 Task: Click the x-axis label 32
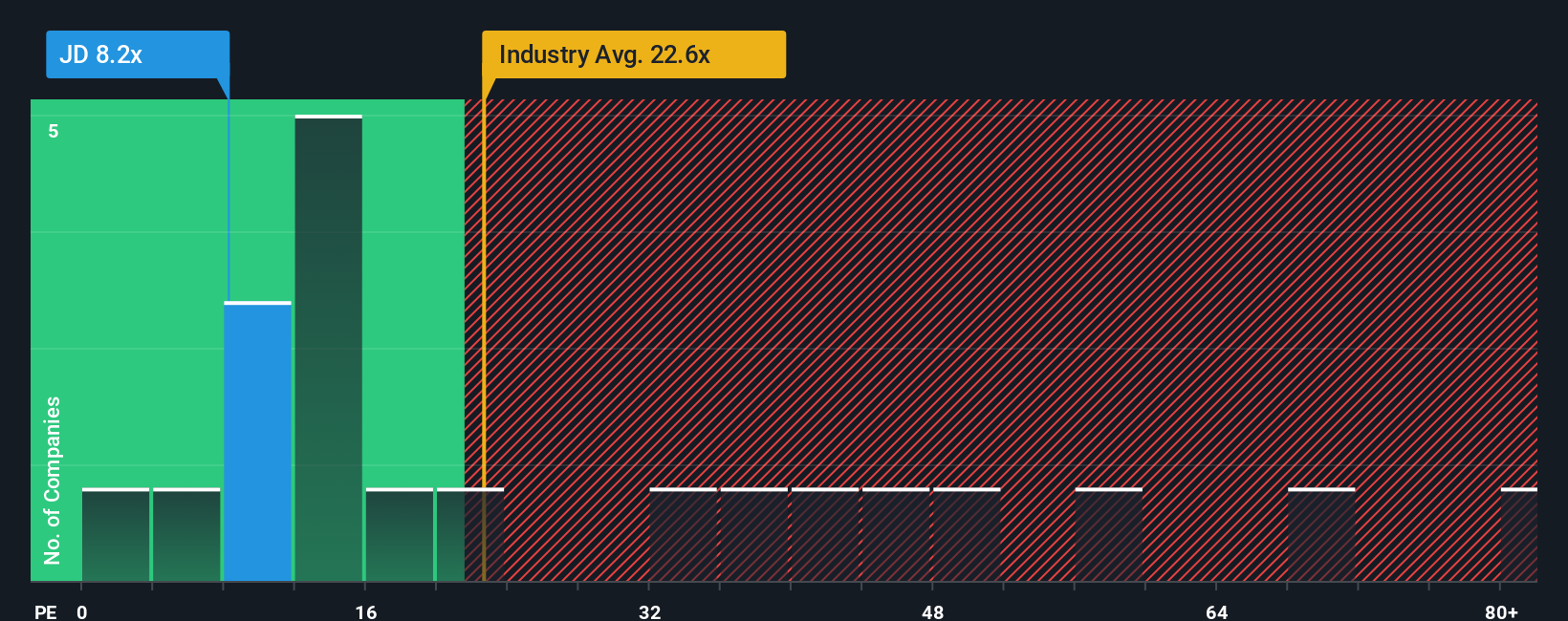click(x=650, y=611)
